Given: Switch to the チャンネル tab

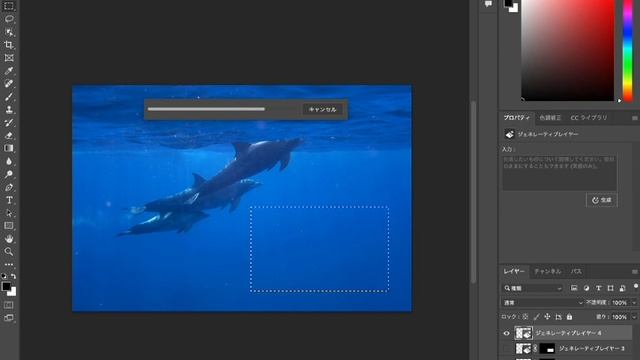Looking at the screenshot, I should pos(548,271).
